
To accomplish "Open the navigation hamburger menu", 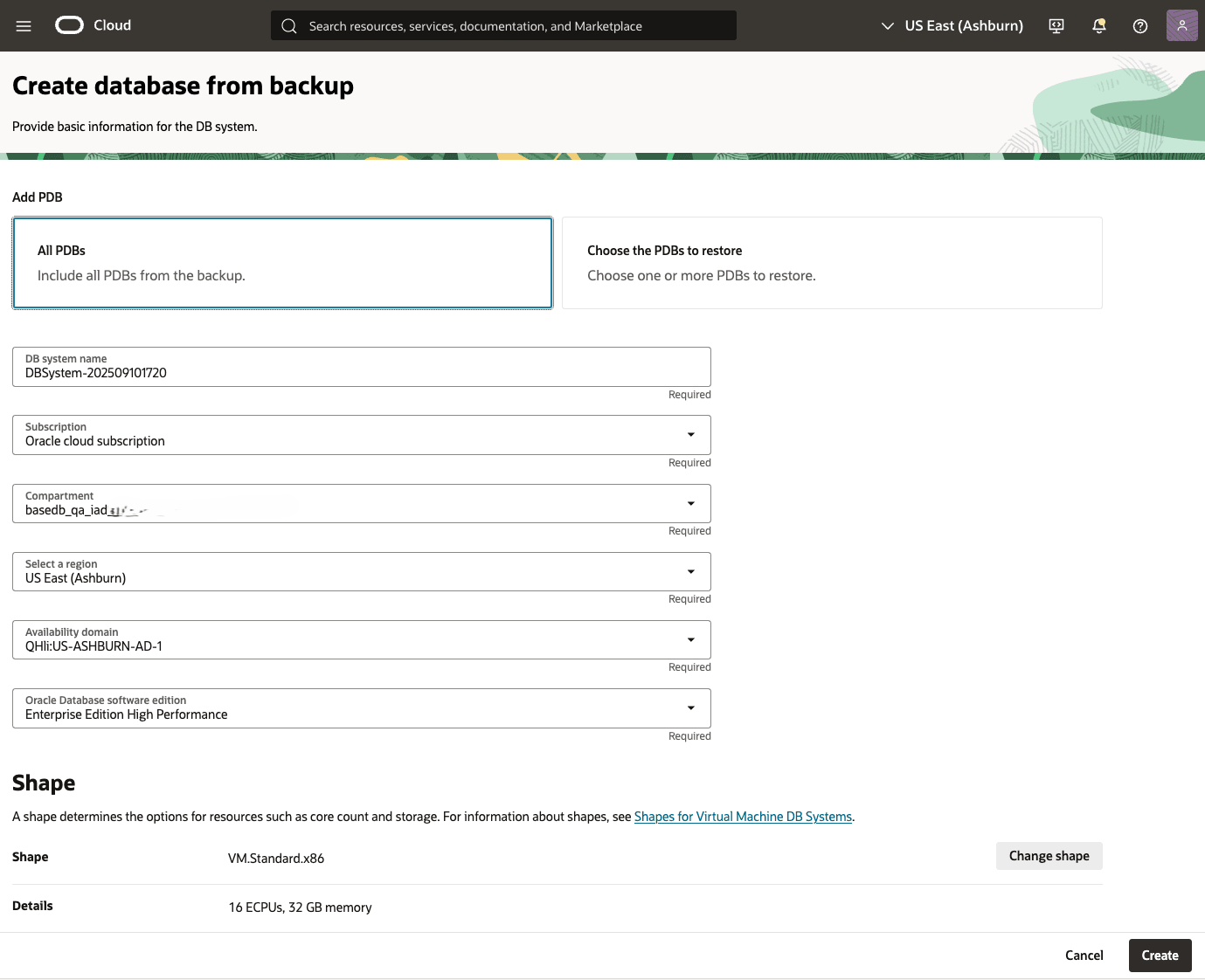I will 23,25.
